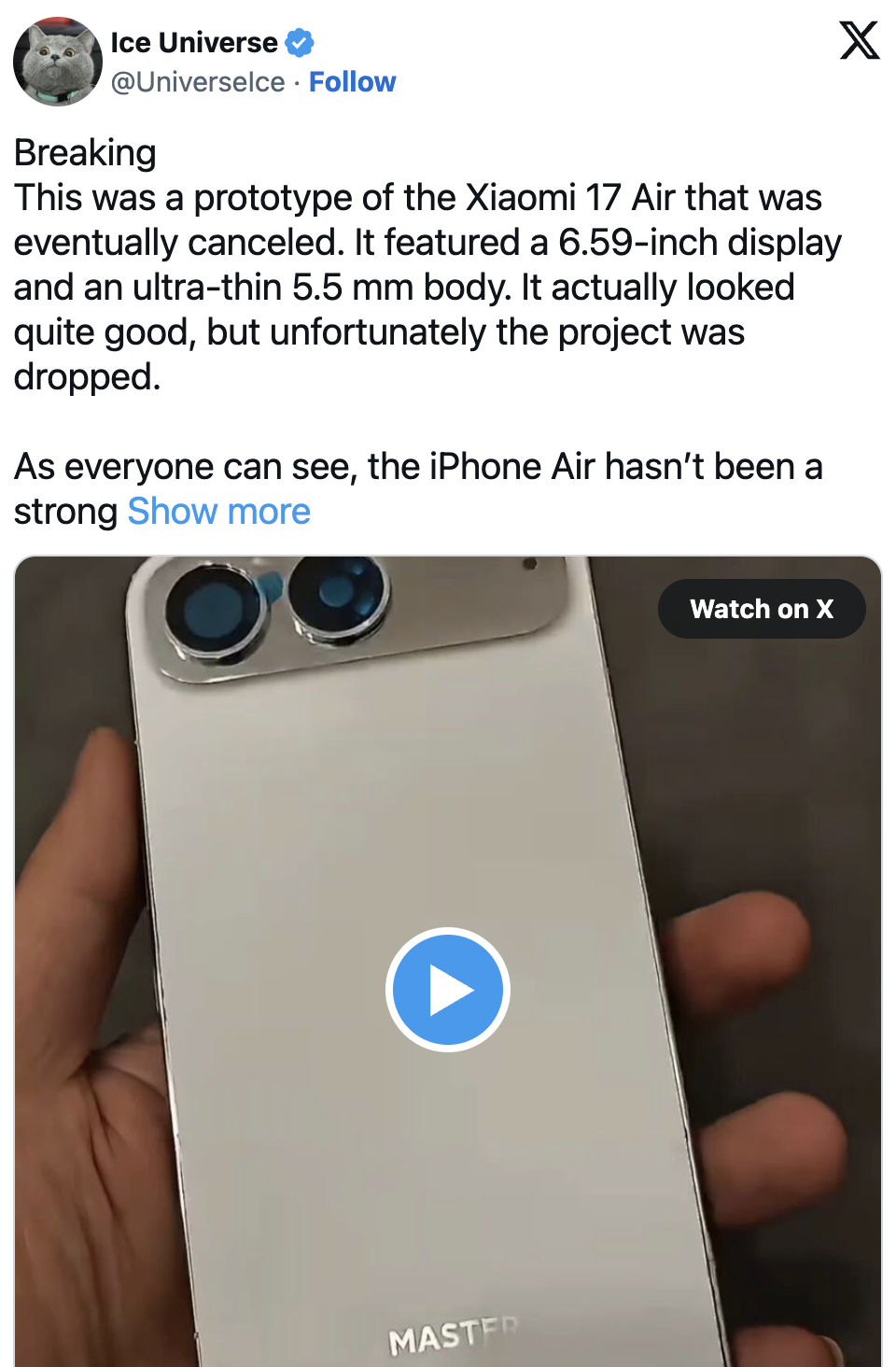Expand the tweet with Show more
896x1367 pixels.
click(219, 512)
